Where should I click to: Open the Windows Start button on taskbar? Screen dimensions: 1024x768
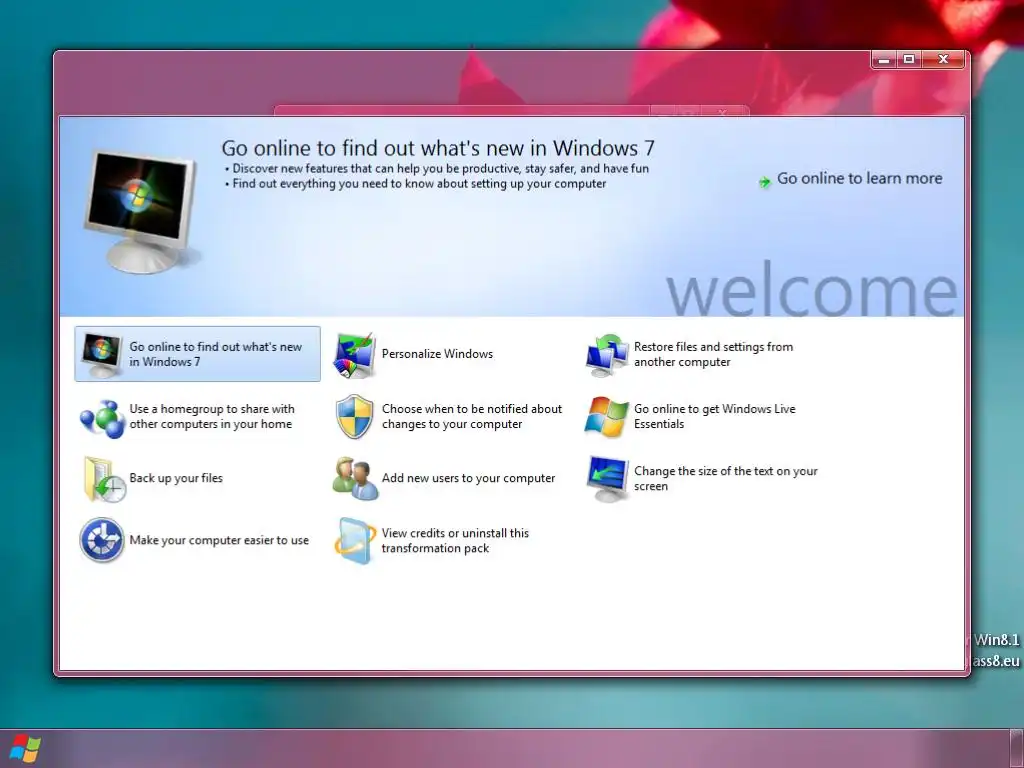pyautogui.click(x=25, y=748)
